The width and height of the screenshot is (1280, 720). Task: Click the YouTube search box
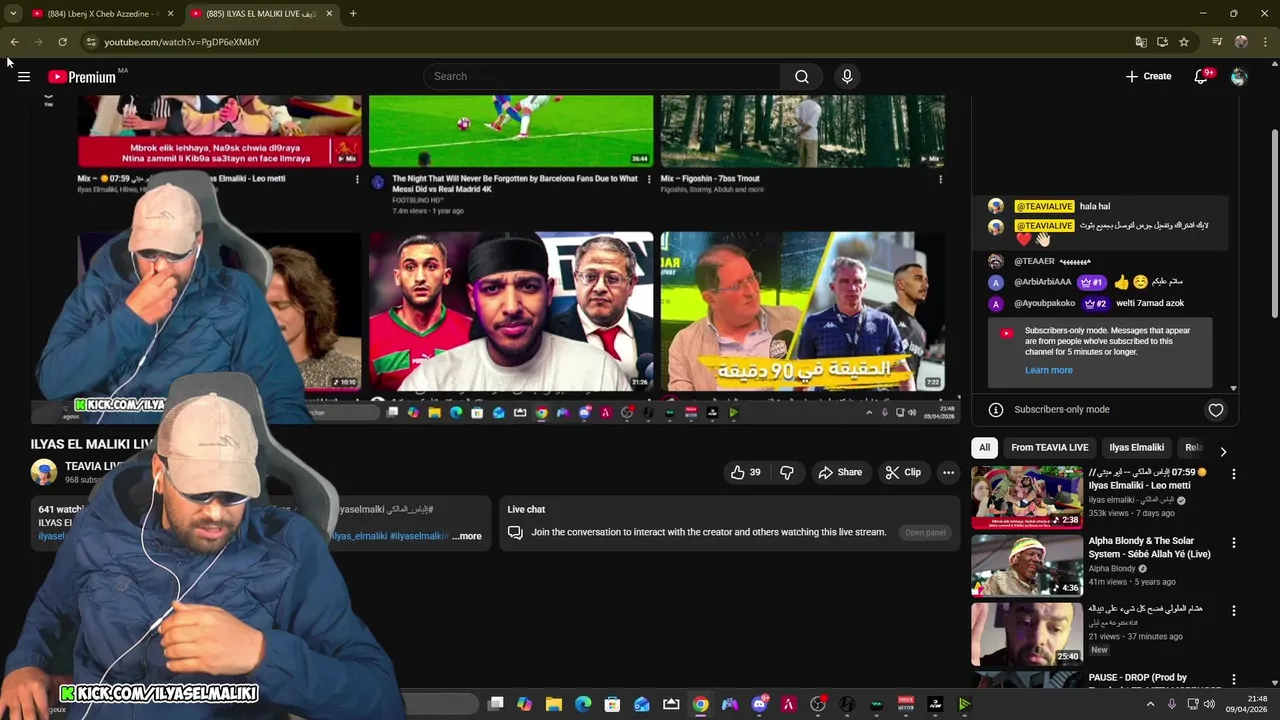[602, 76]
